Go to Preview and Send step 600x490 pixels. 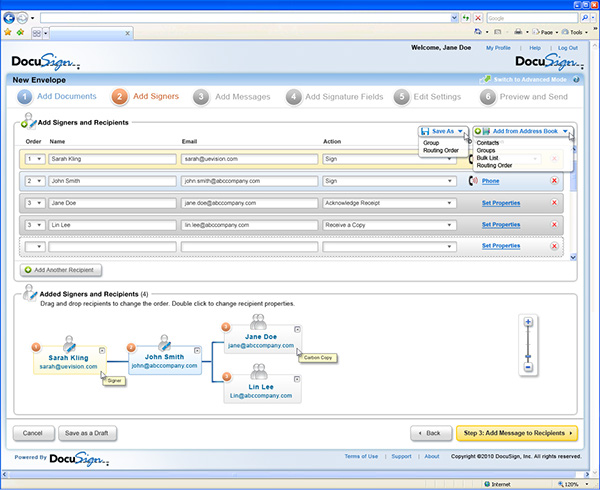click(x=524, y=97)
